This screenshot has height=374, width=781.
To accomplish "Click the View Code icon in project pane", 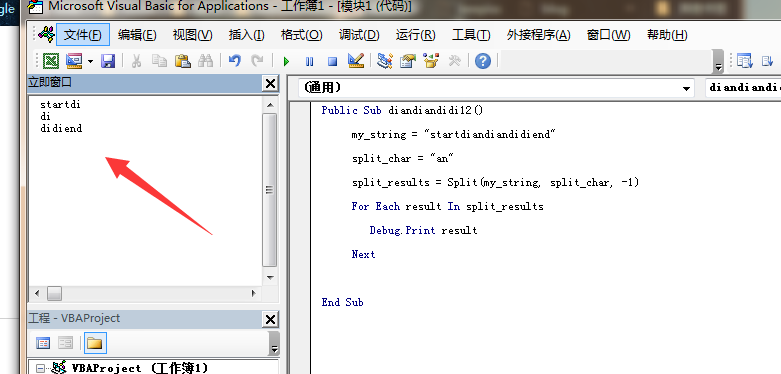I will coord(43,343).
